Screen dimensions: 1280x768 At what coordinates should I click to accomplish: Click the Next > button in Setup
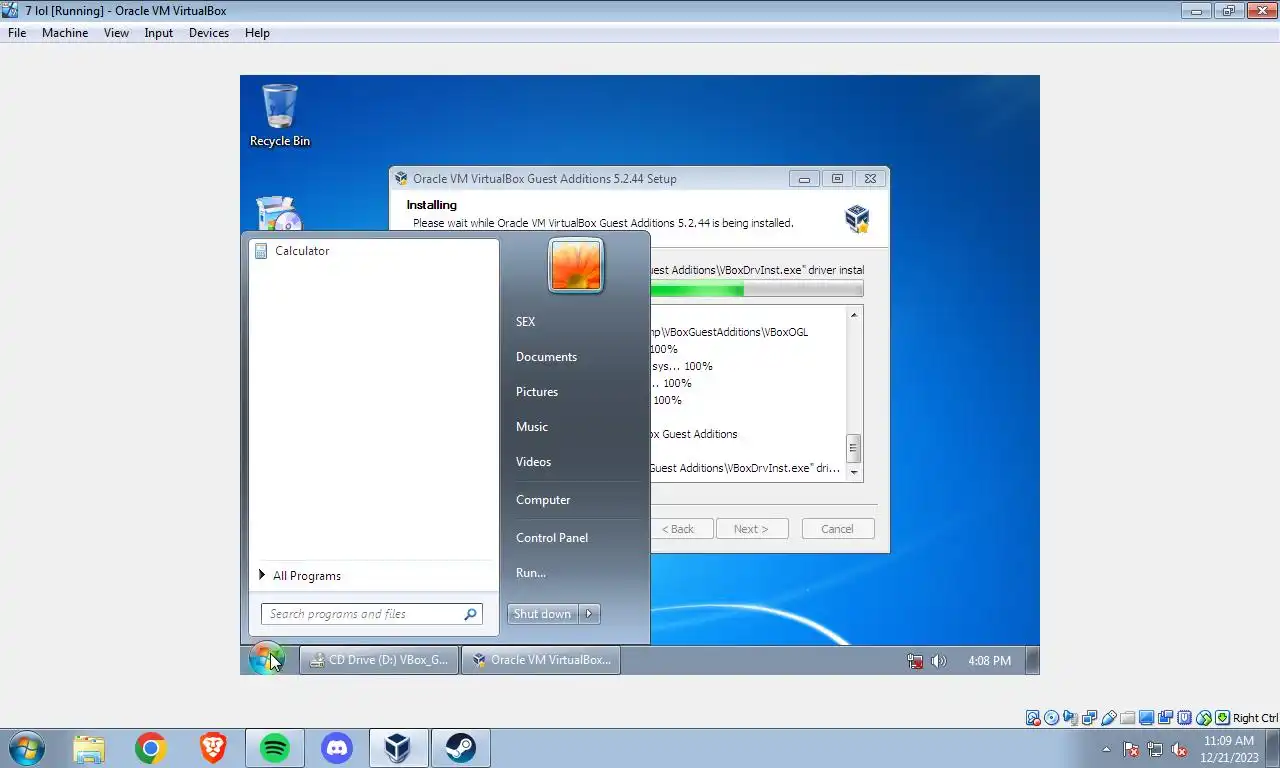point(751,529)
